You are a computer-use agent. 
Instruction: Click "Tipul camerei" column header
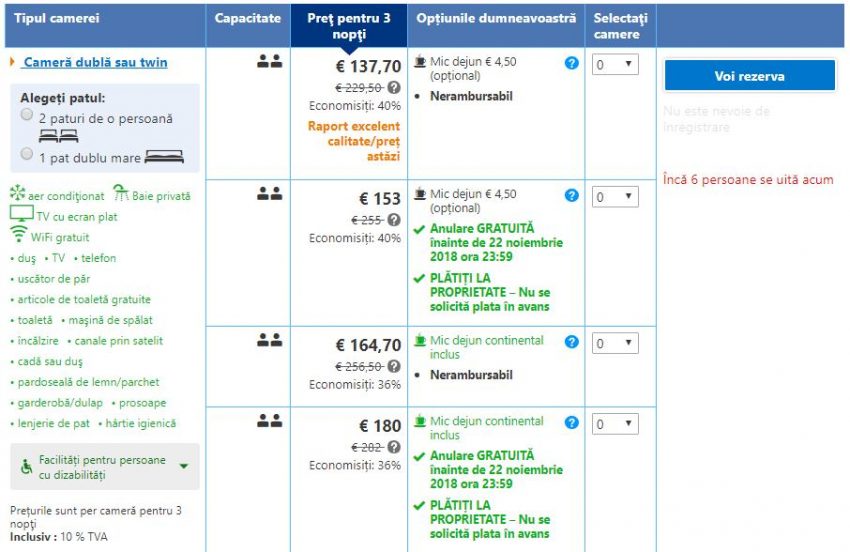57,18
